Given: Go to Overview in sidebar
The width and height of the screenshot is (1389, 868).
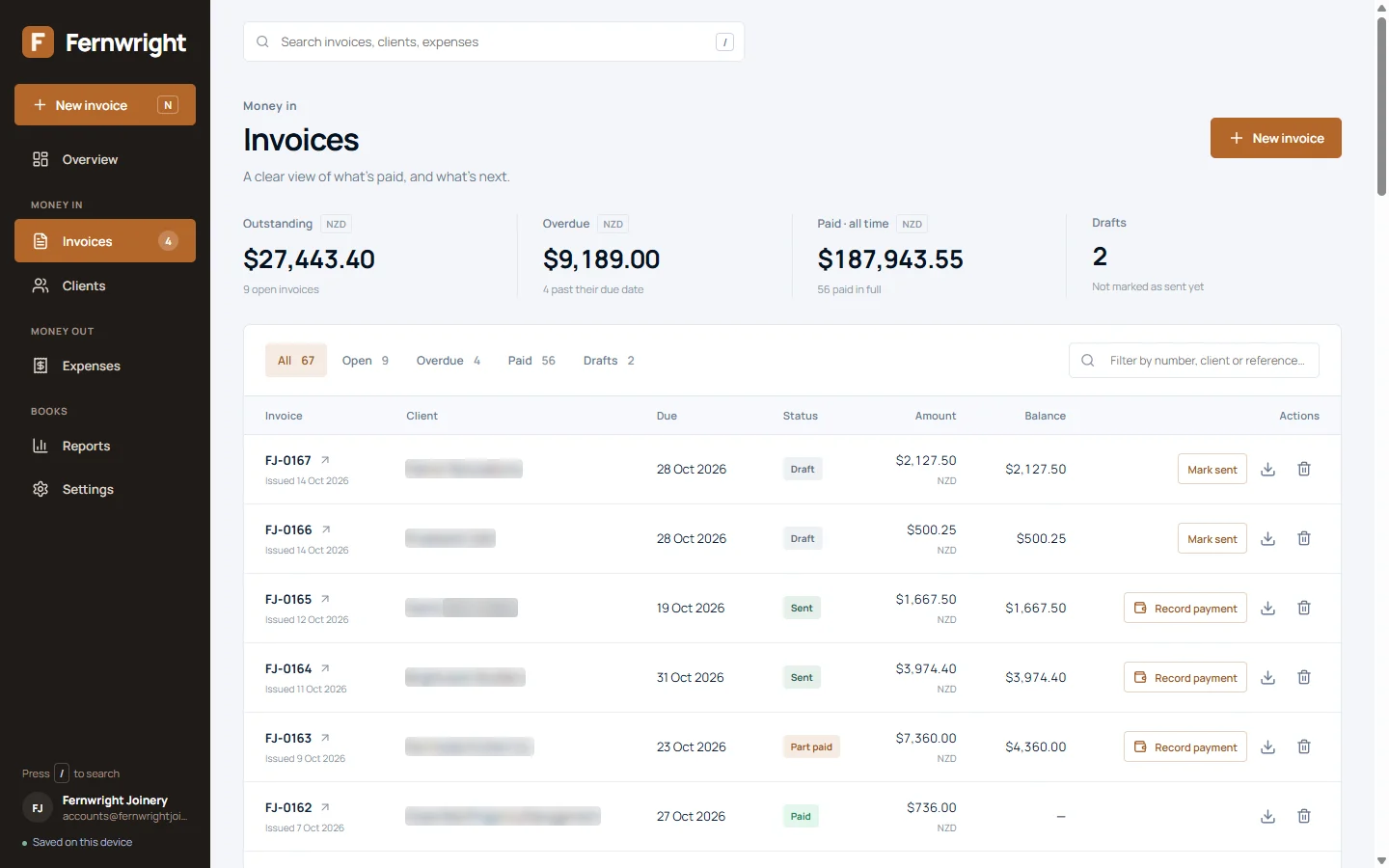Looking at the screenshot, I should pyautogui.click(x=105, y=159).
